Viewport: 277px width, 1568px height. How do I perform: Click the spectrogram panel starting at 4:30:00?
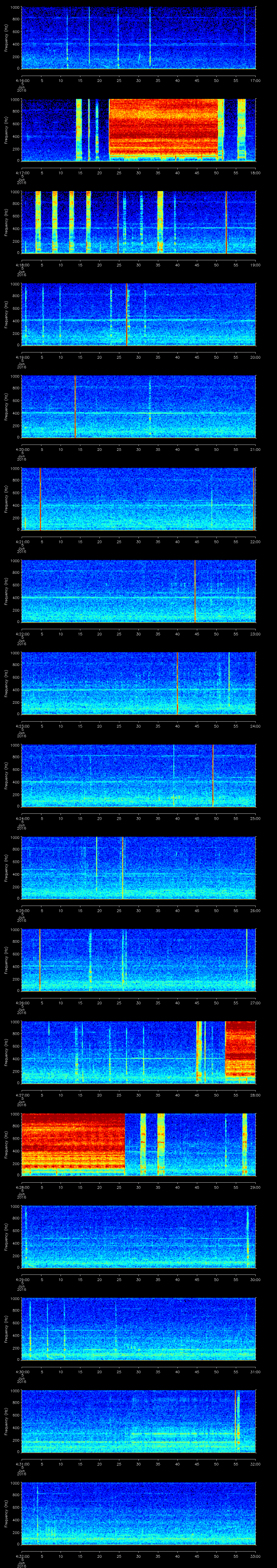coord(138,1329)
